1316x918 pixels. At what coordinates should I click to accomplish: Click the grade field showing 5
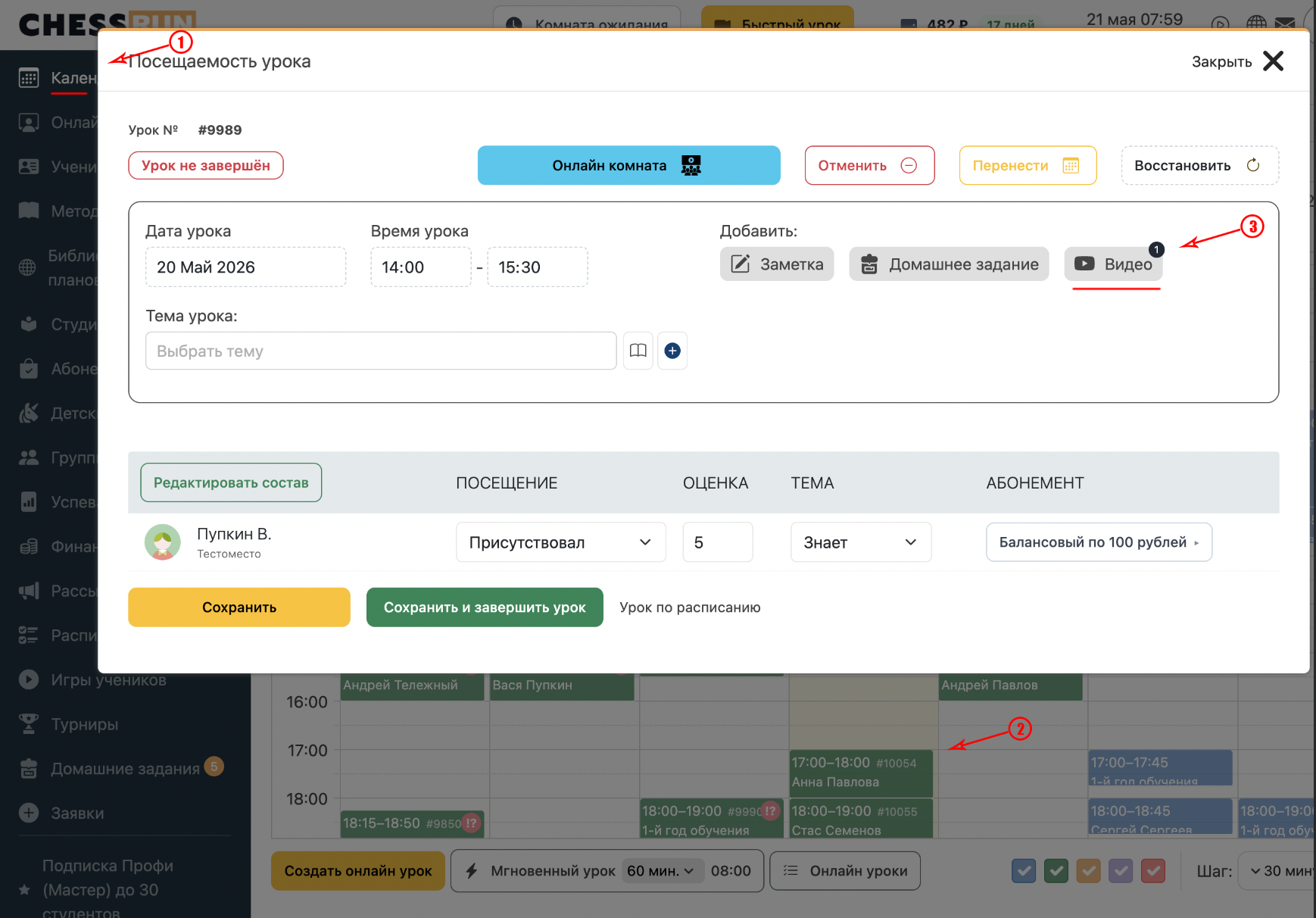click(x=718, y=542)
